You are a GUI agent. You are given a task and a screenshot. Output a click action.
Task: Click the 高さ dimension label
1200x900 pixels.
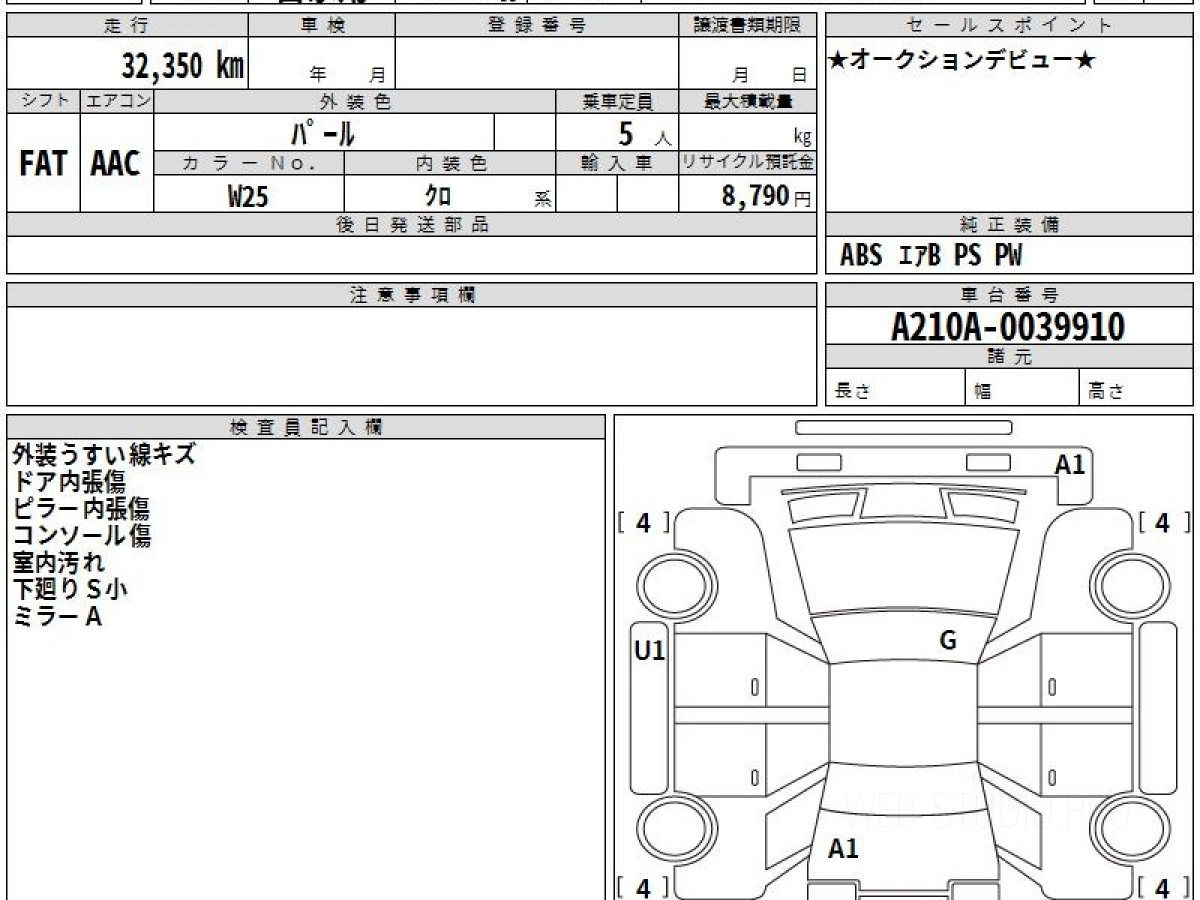pos(1107,392)
